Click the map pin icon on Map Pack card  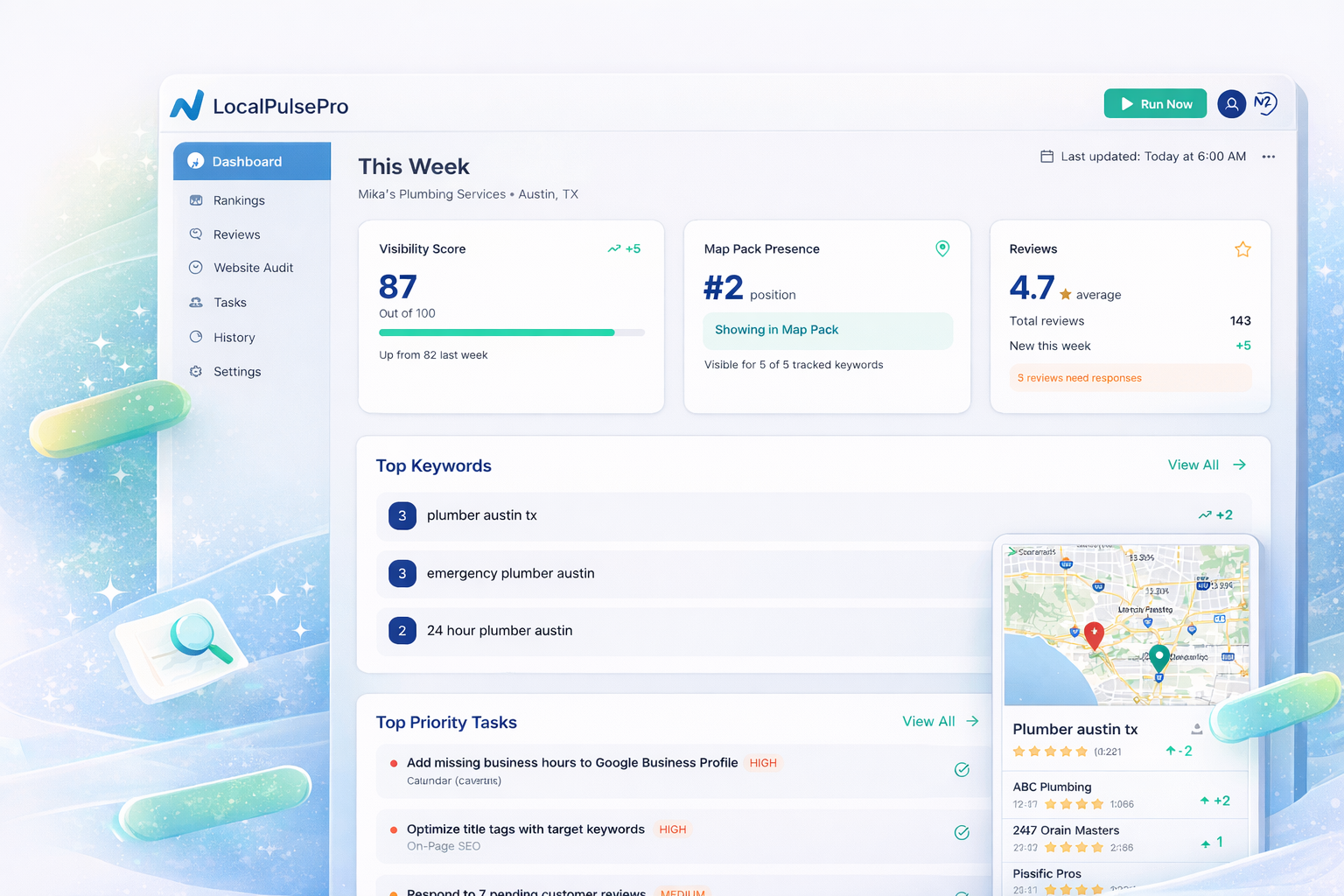942,248
